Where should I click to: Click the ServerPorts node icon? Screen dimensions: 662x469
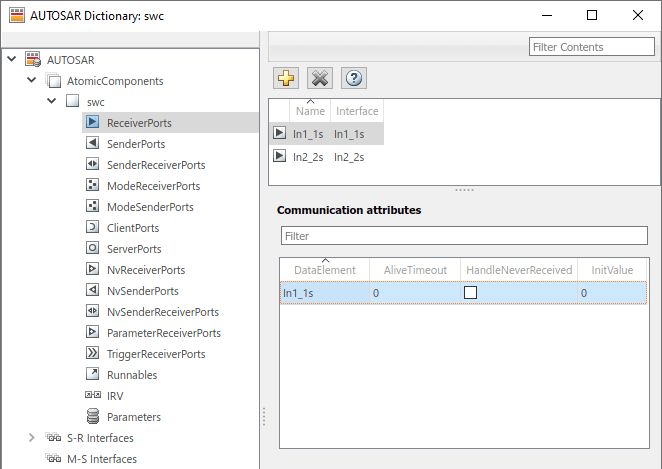pyautogui.click(x=92, y=249)
